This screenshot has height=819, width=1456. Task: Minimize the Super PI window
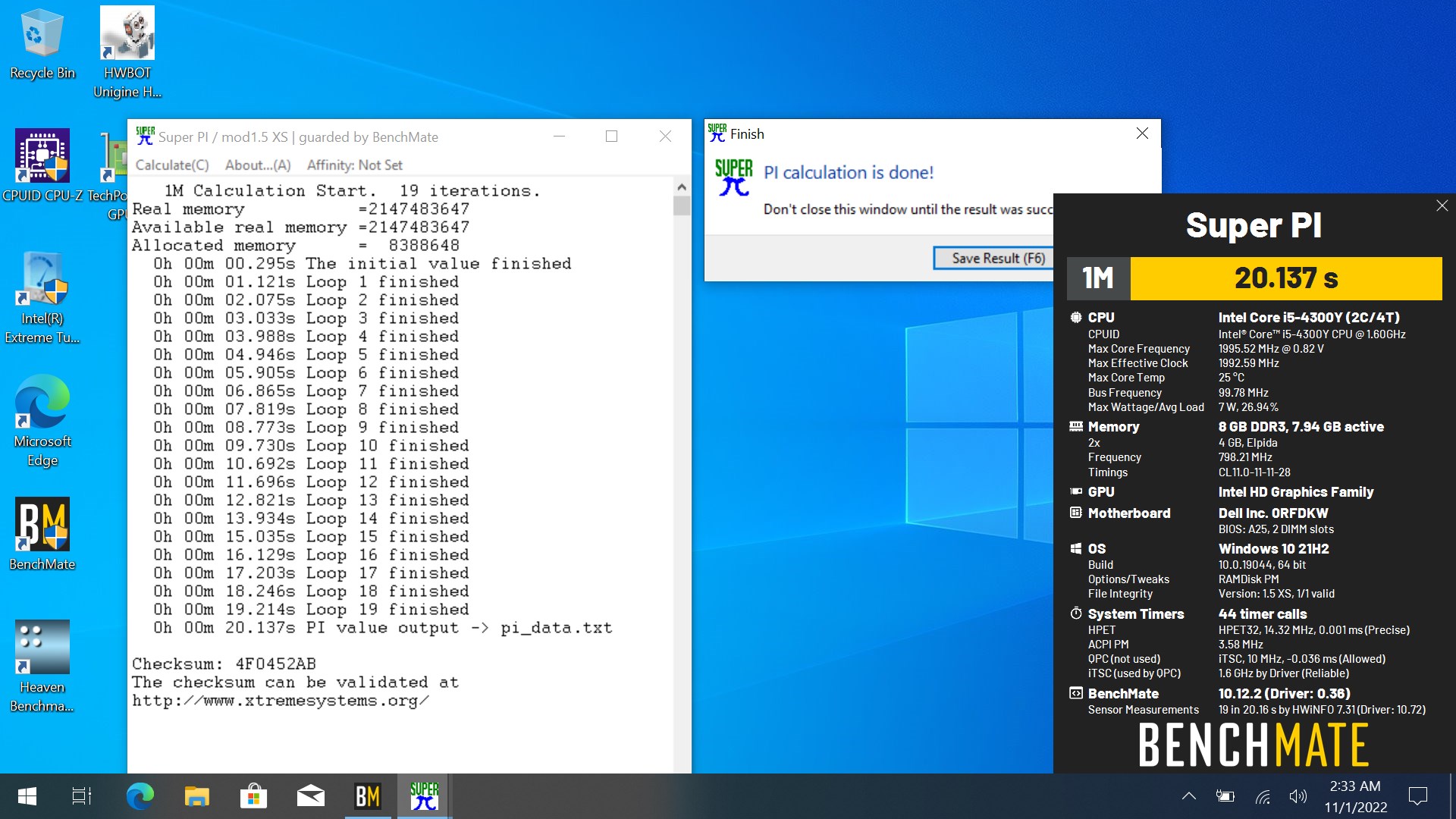tap(559, 136)
